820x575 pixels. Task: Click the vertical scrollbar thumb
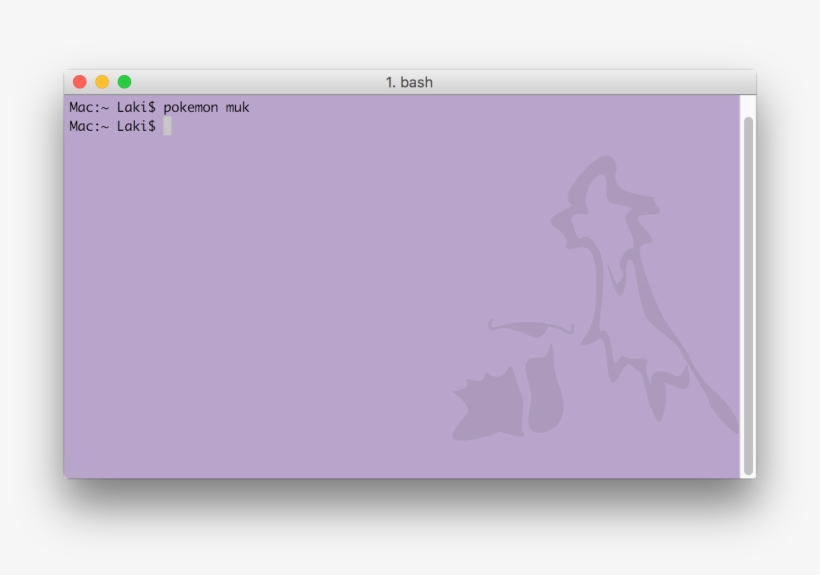coord(747,290)
